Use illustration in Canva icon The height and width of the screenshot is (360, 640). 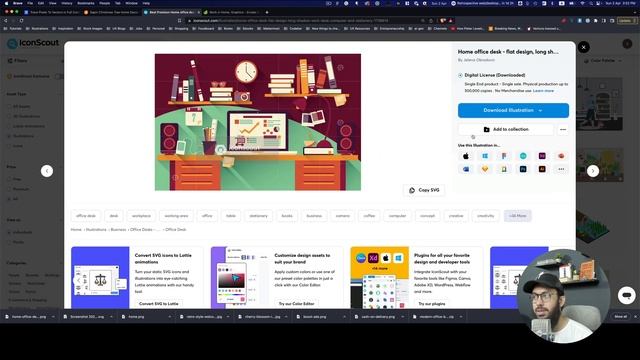523,156
